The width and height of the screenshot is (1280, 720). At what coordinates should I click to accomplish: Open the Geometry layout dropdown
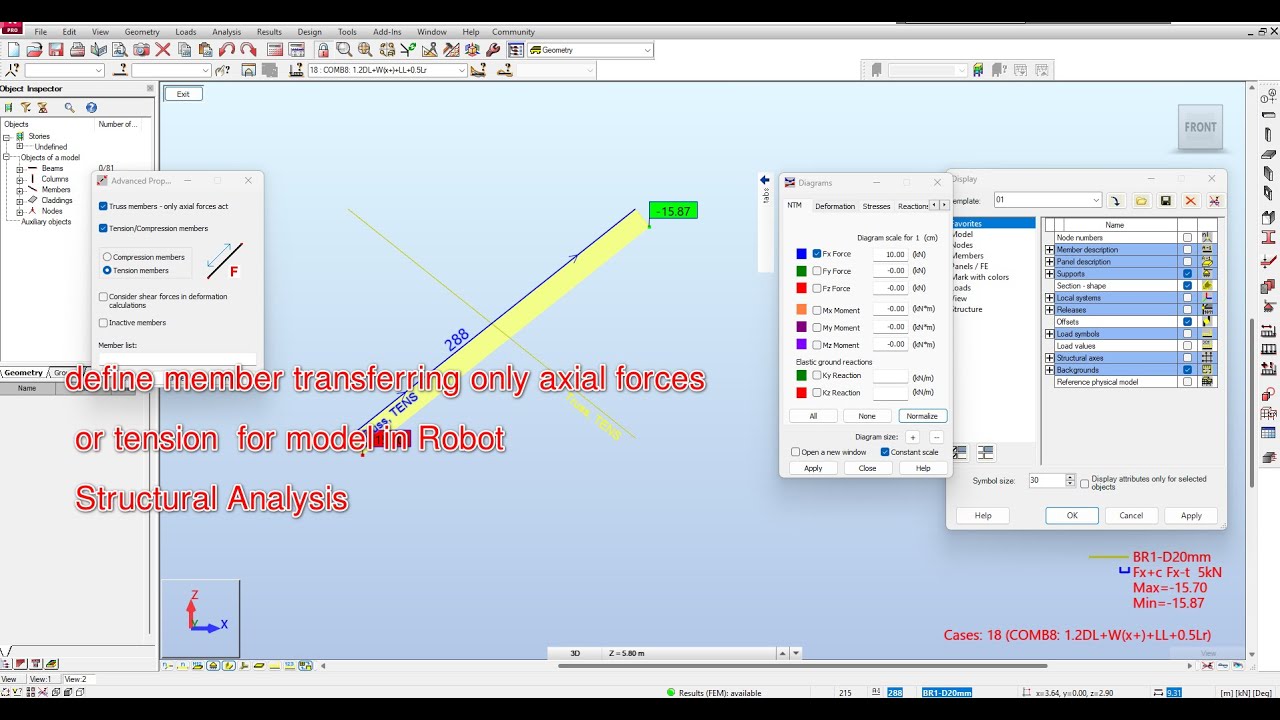tap(648, 50)
